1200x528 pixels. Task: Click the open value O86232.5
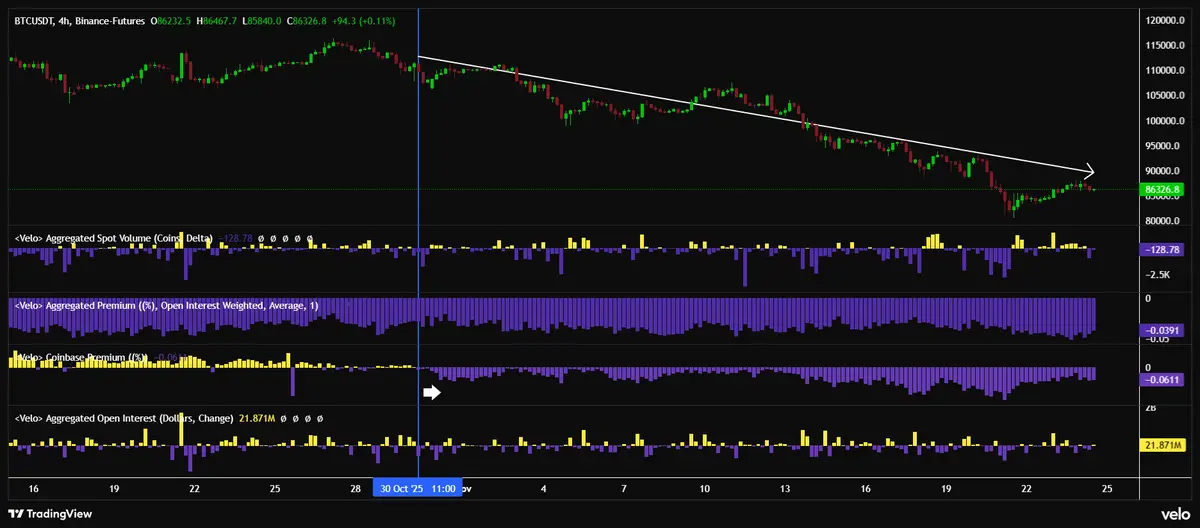tap(172, 19)
